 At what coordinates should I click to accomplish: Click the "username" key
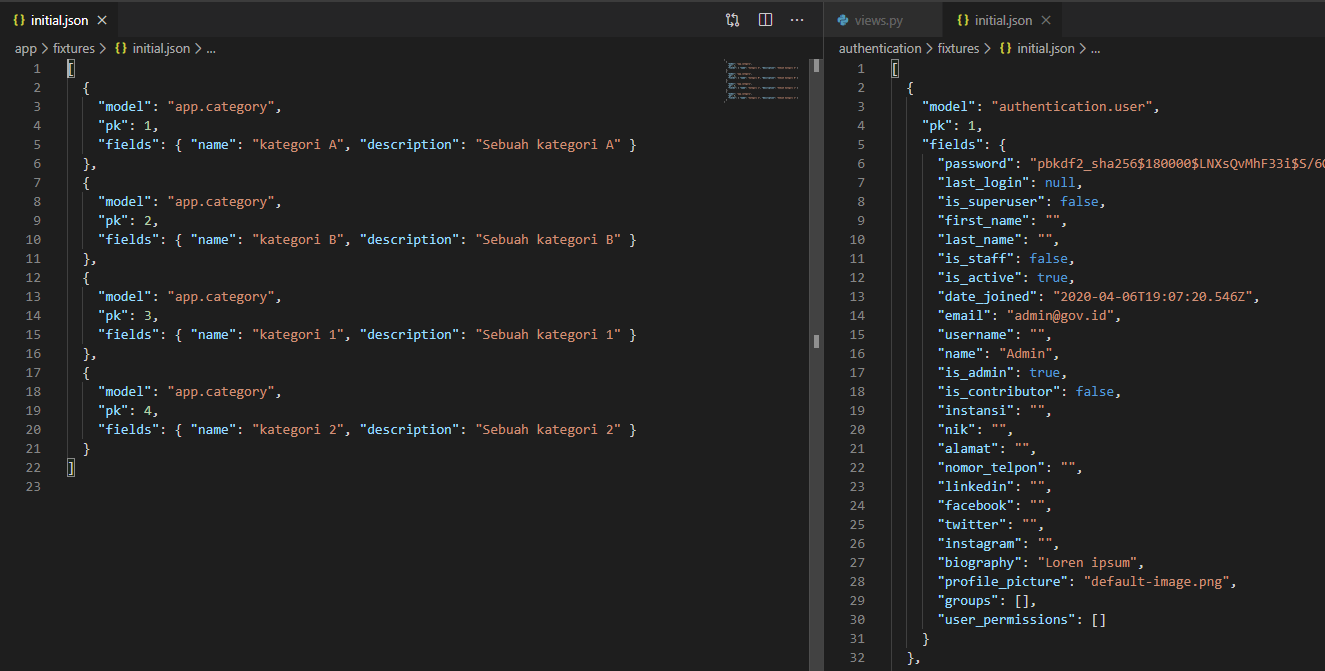(x=975, y=335)
